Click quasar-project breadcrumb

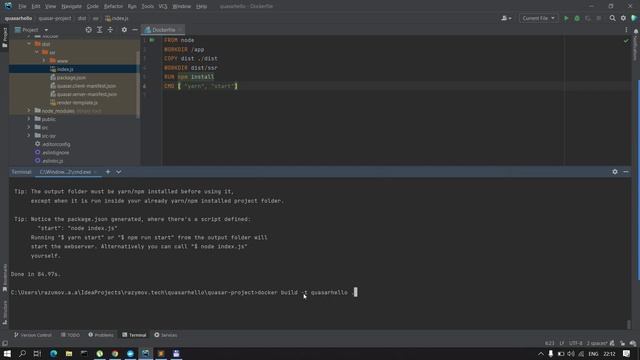[55, 18]
